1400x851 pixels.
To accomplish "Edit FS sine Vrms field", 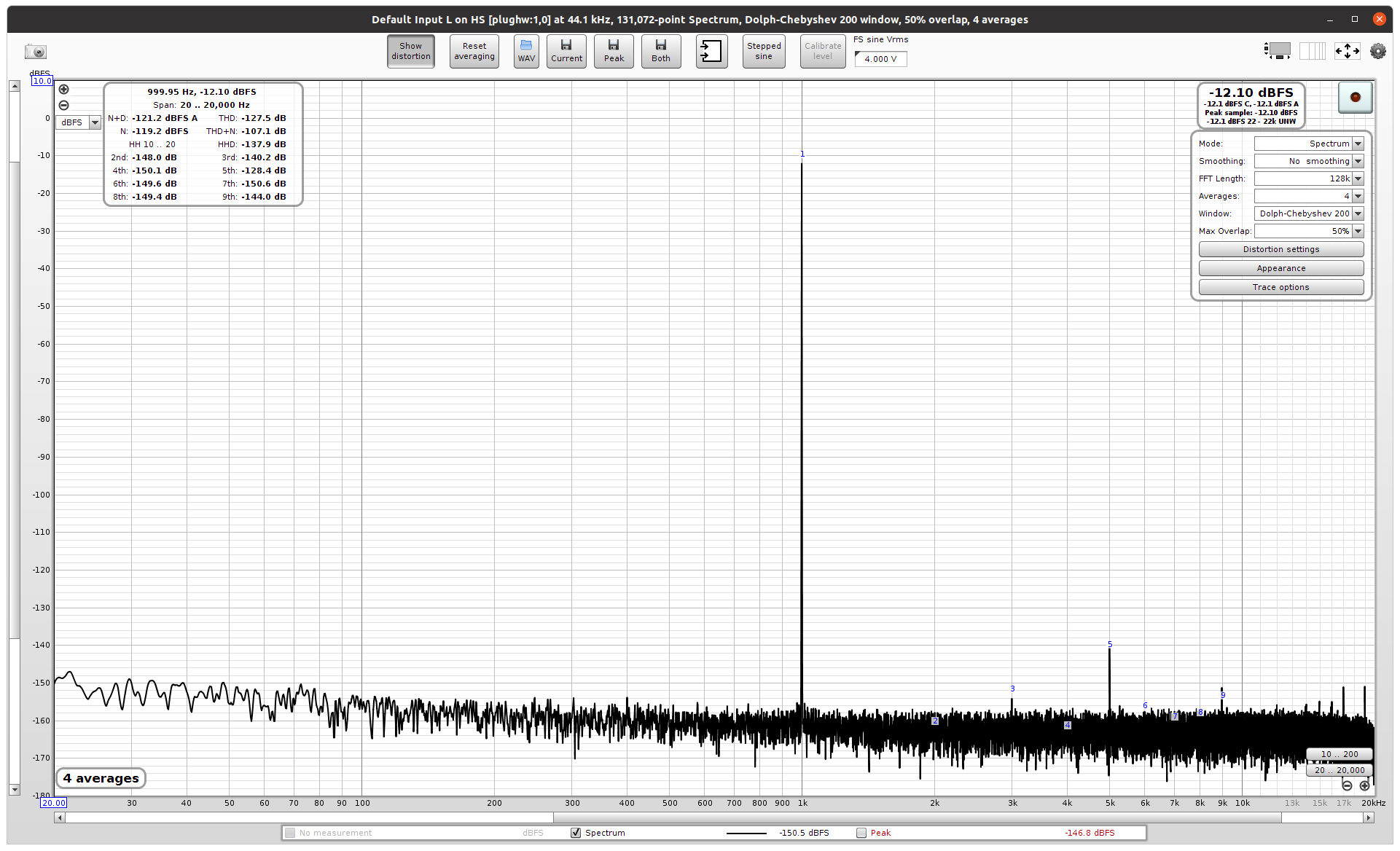I will click(x=881, y=59).
